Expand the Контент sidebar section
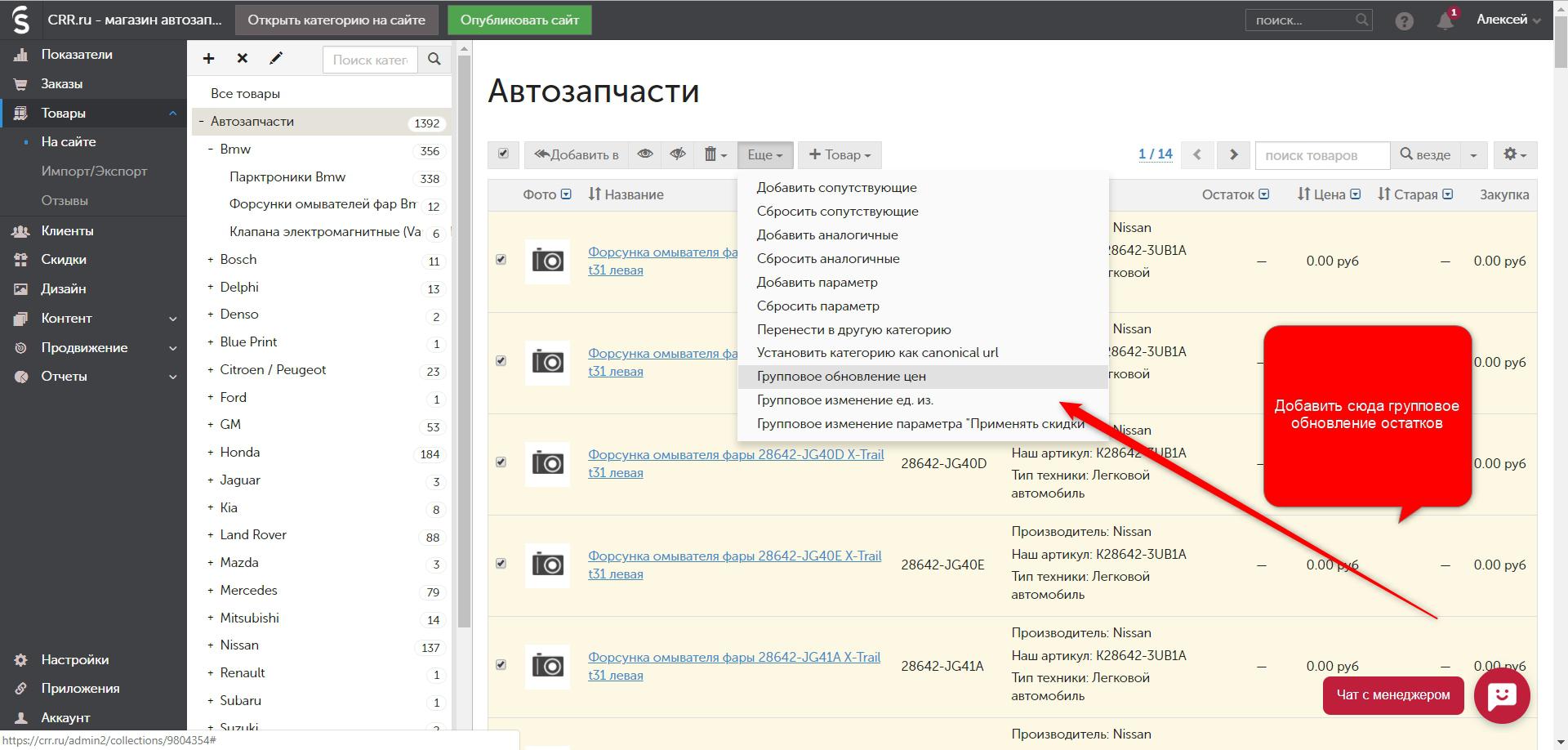Viewport: 1568px width, 750px height. click(172, 319)
